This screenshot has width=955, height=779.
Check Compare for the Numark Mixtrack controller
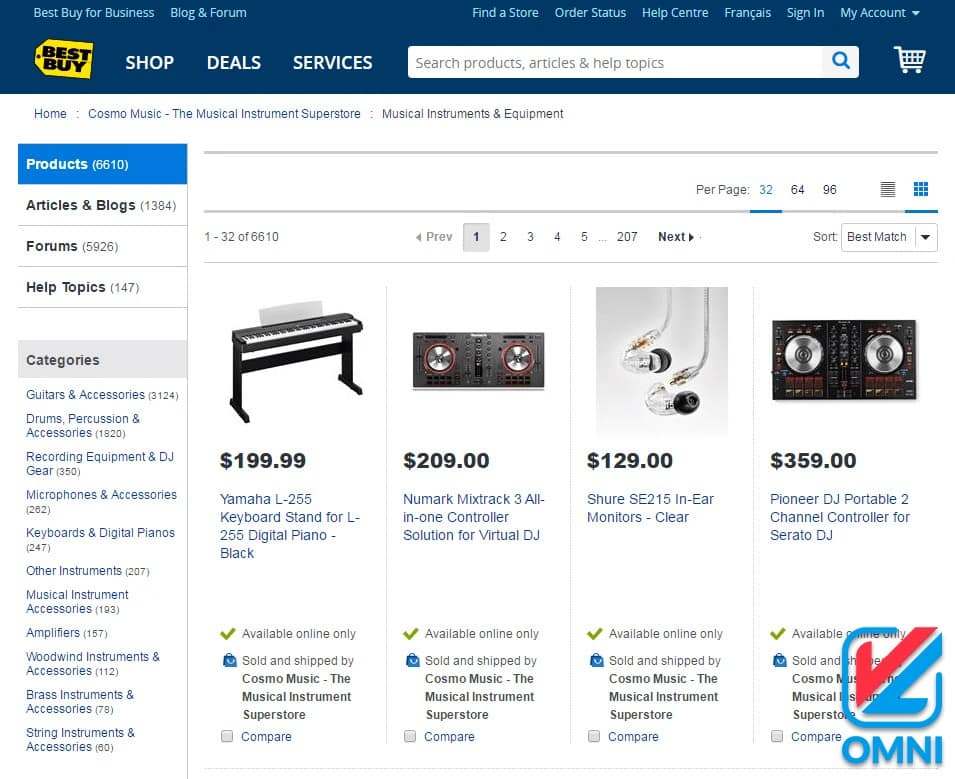(410, 736)
